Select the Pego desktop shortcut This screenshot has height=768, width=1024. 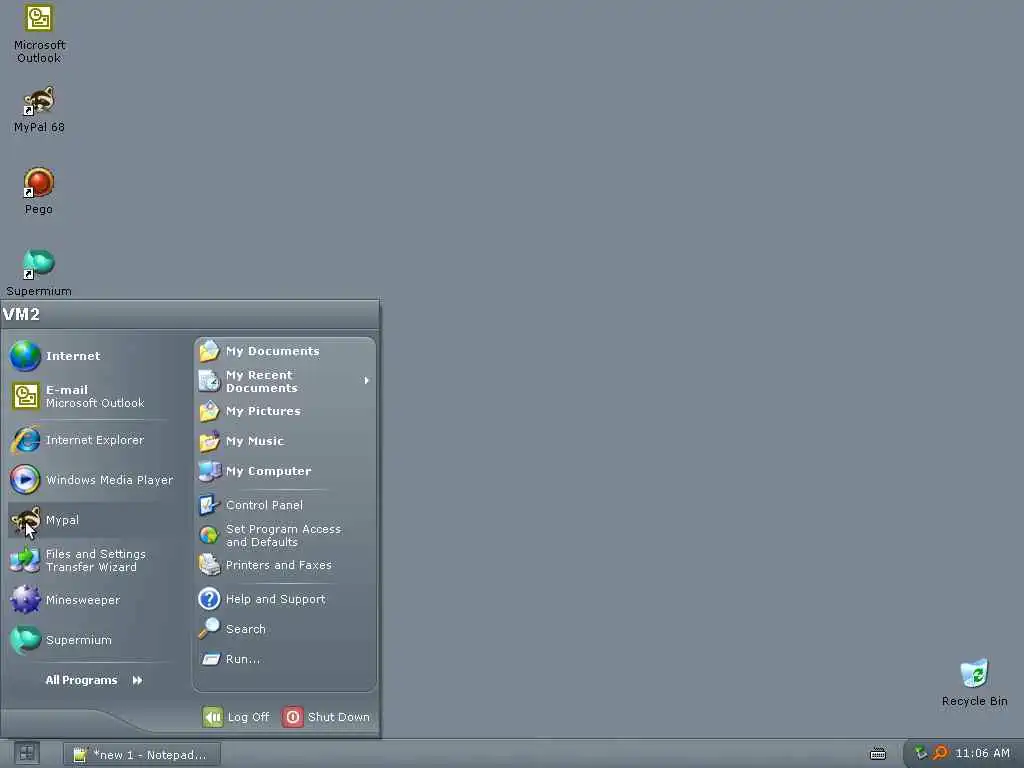pyautogui.click(x=39, y=191)
